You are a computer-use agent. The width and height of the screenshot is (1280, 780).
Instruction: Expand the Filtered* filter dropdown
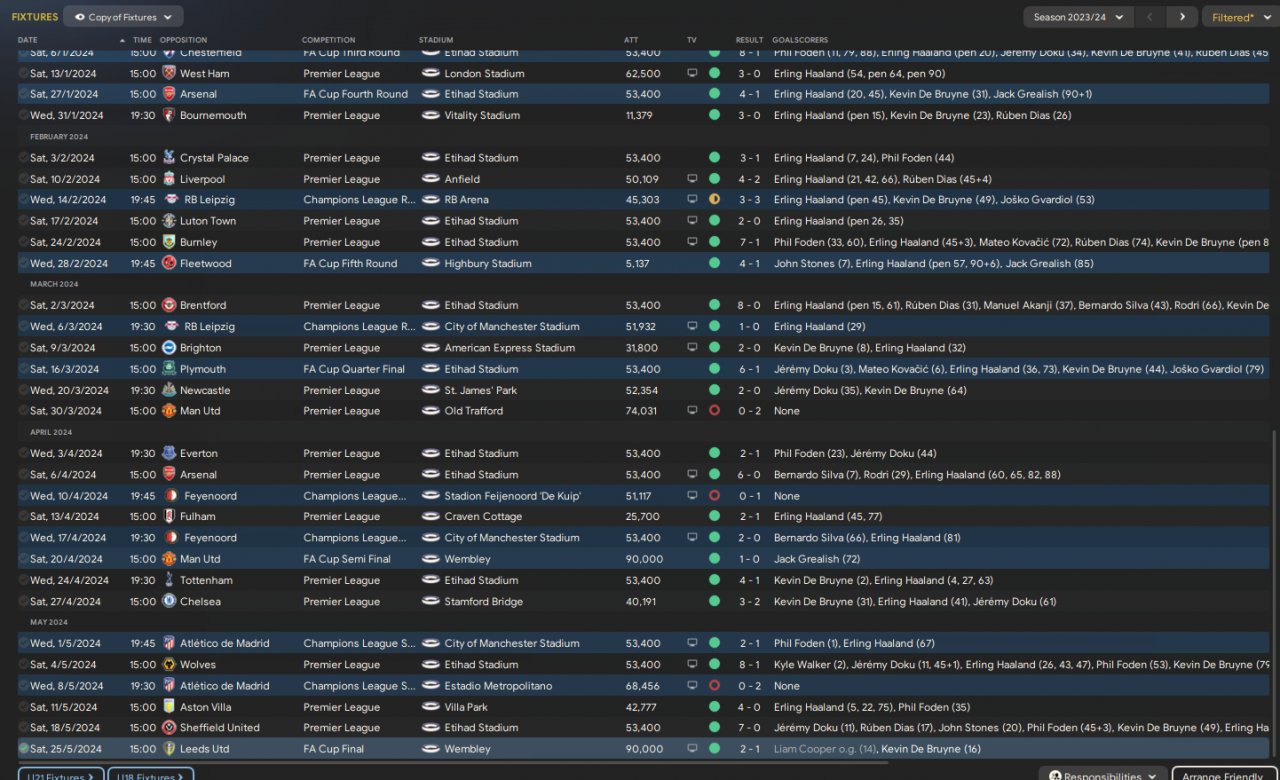(1239, 17)
